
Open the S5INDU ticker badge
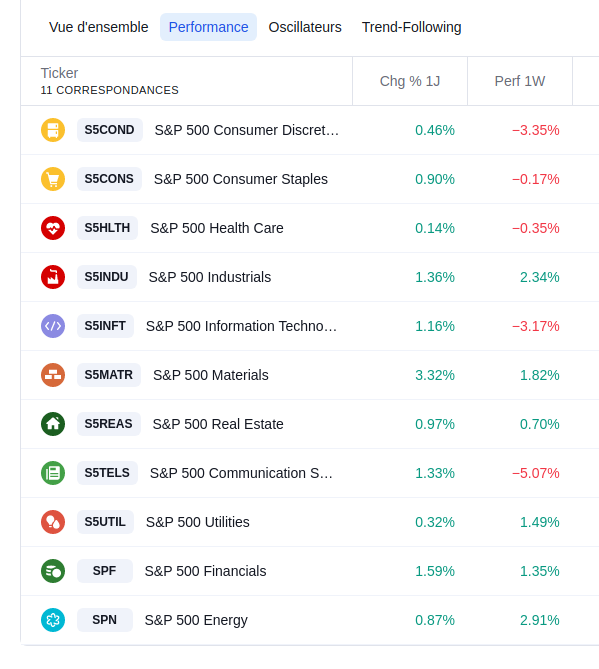click(107, 277)
